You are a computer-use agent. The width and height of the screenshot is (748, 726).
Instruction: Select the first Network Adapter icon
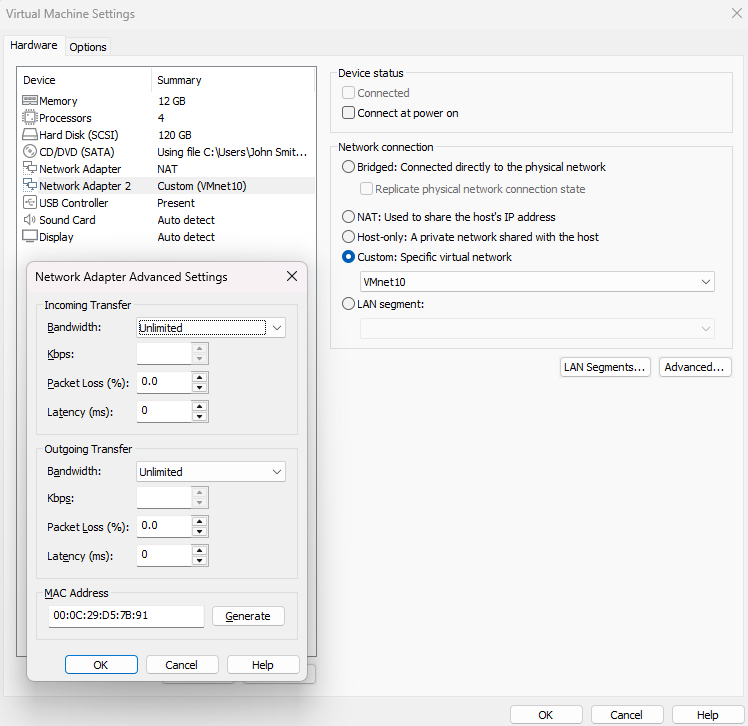tap(30, 168)
